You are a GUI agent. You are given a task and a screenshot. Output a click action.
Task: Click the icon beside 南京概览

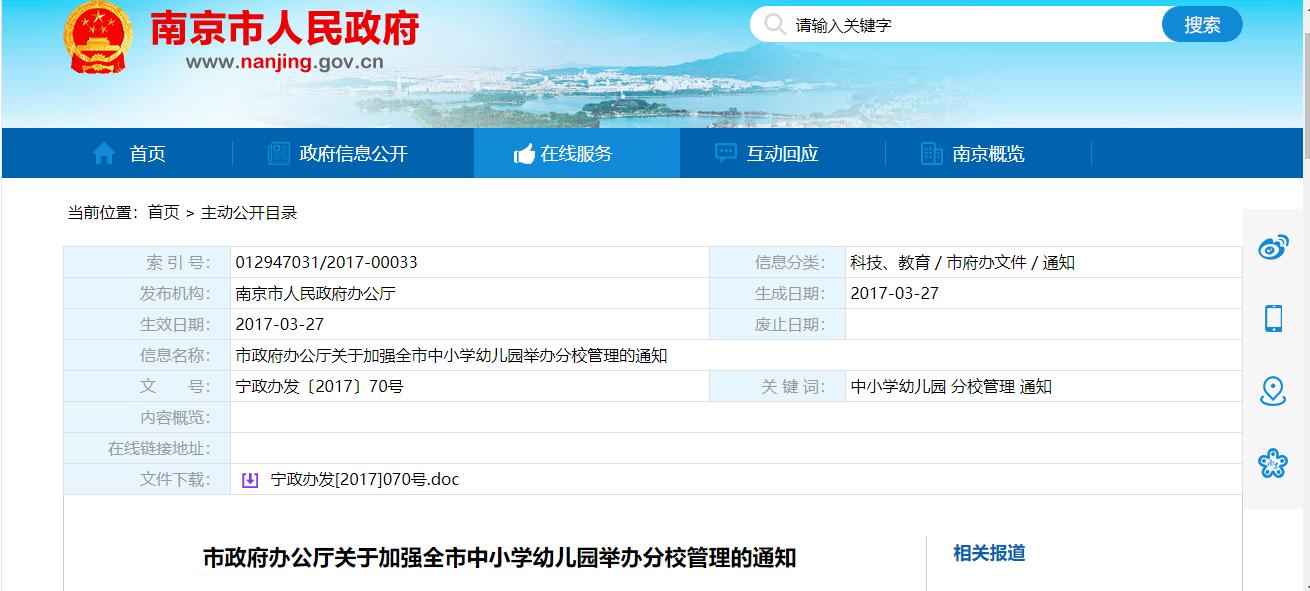(930, 152)
